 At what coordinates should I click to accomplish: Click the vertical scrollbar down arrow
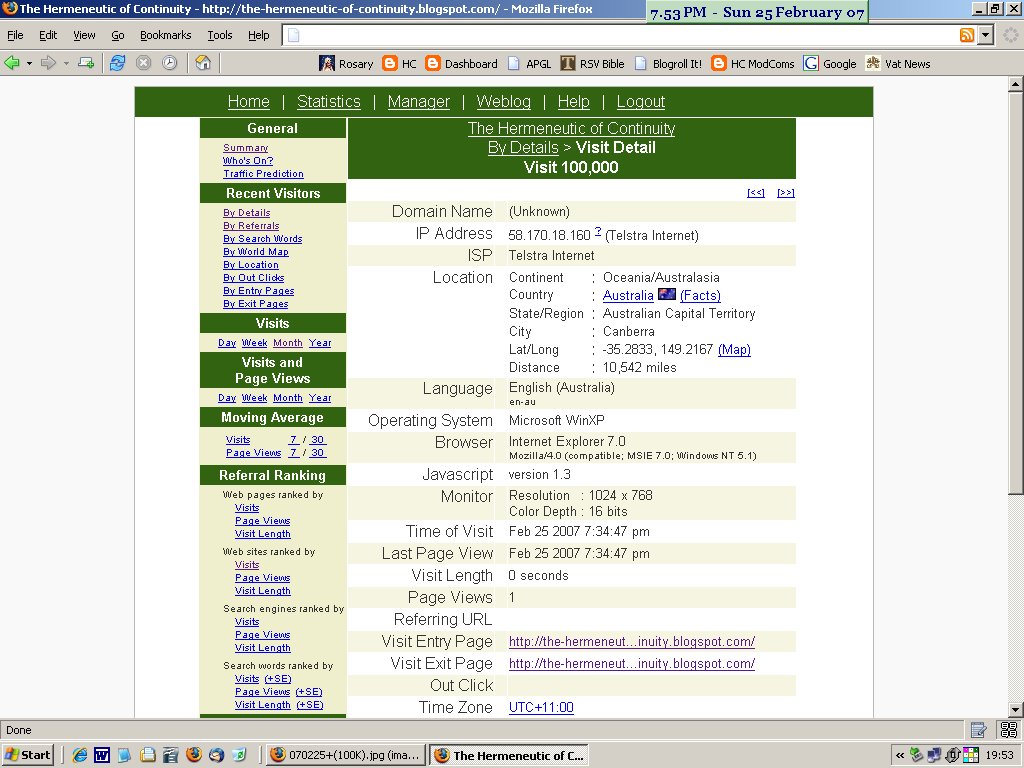coord(1015,709)
